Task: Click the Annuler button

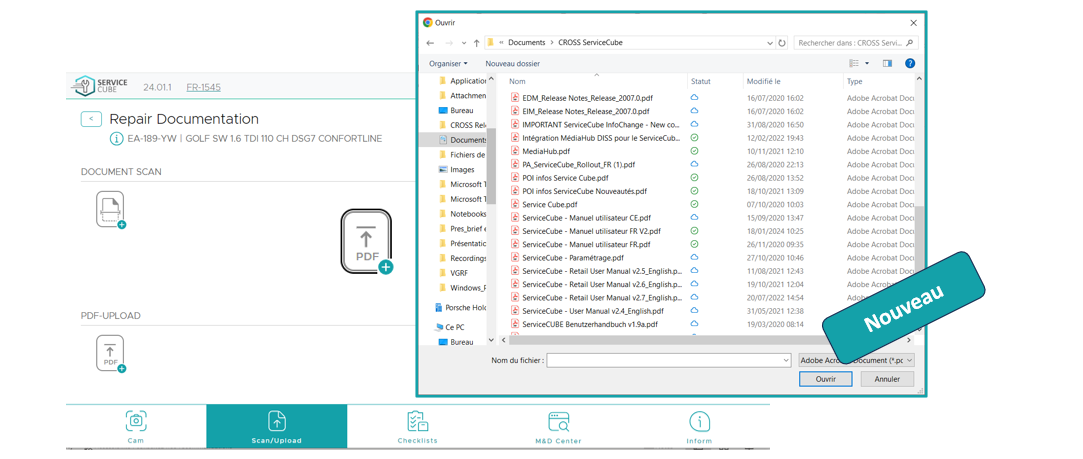Action: (887, 379)
